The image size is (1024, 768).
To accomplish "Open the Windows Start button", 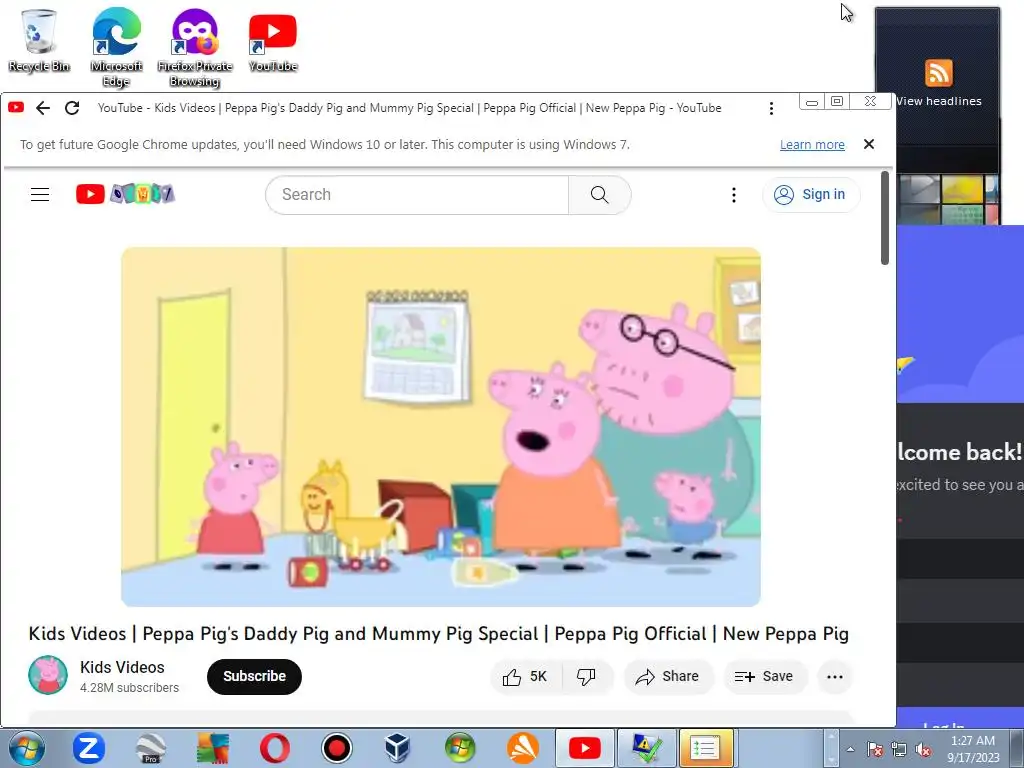I will (x=27, y=748).
